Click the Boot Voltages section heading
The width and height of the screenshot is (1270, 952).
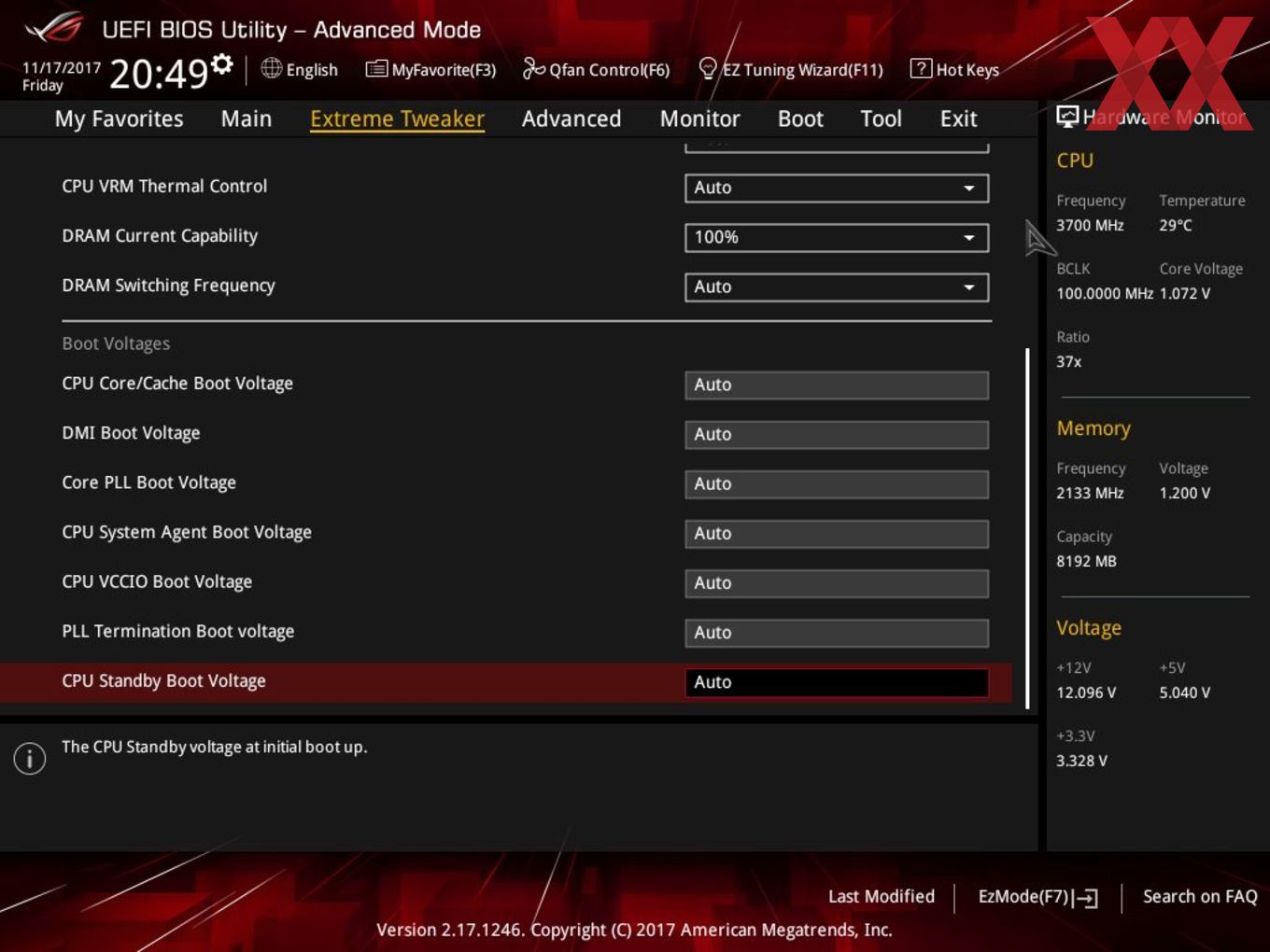(x=116, y=343)
